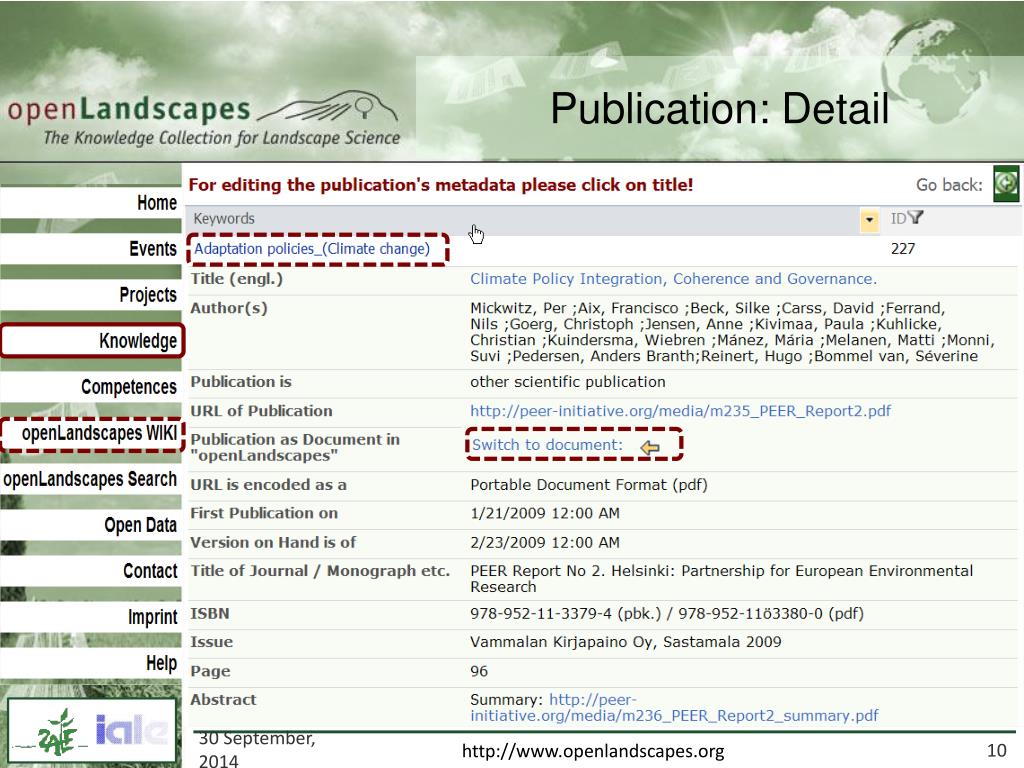
Task: Click the author list text starting Mickwitz, Per
Action: click(x=732, y=332)
